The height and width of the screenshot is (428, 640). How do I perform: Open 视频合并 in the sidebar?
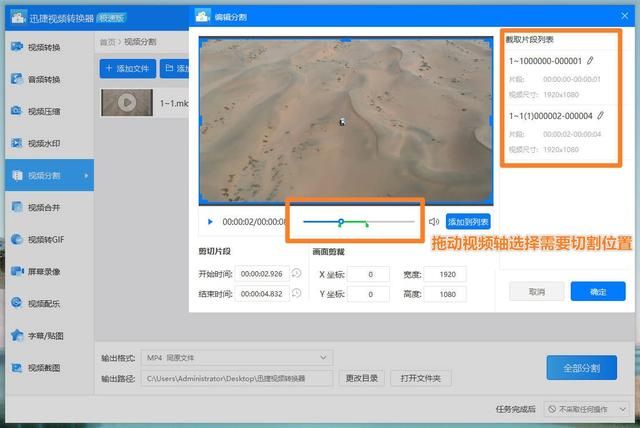click(x=44, y=207)
